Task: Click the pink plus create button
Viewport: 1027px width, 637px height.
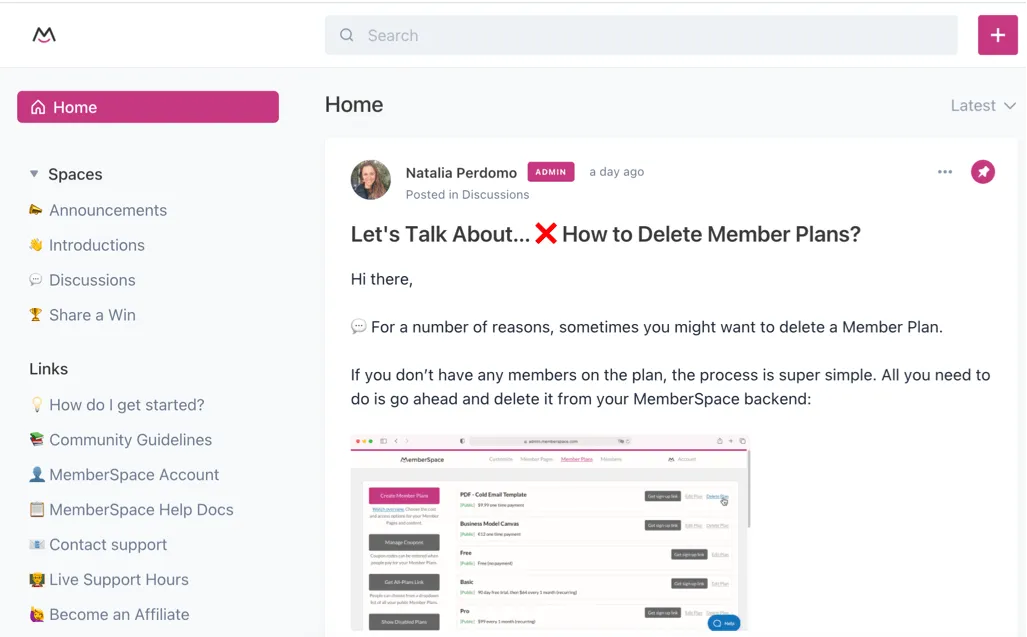Action: click(x=997, y=35)
